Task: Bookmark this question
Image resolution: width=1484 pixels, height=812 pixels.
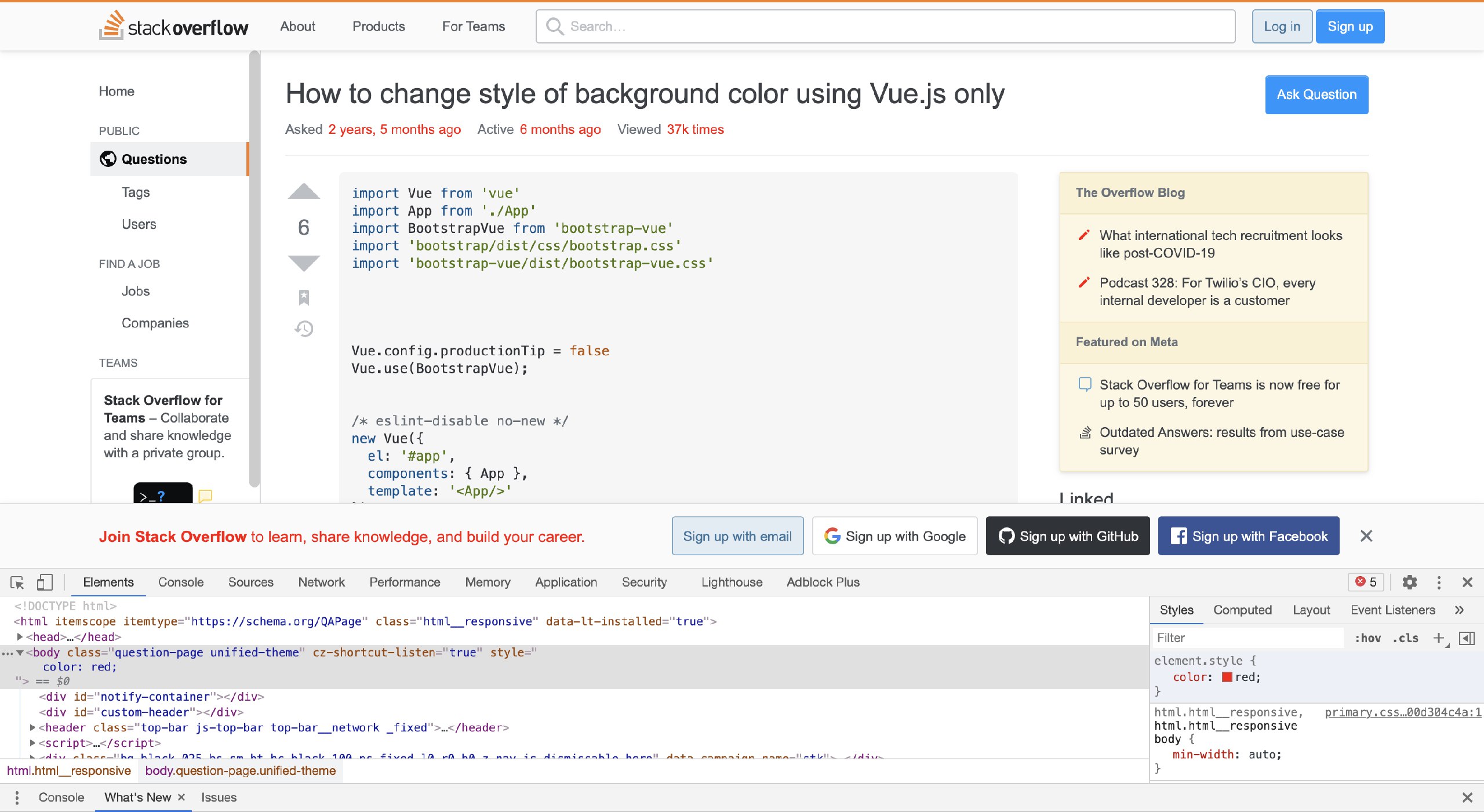Action: click(x=304, y=297)
